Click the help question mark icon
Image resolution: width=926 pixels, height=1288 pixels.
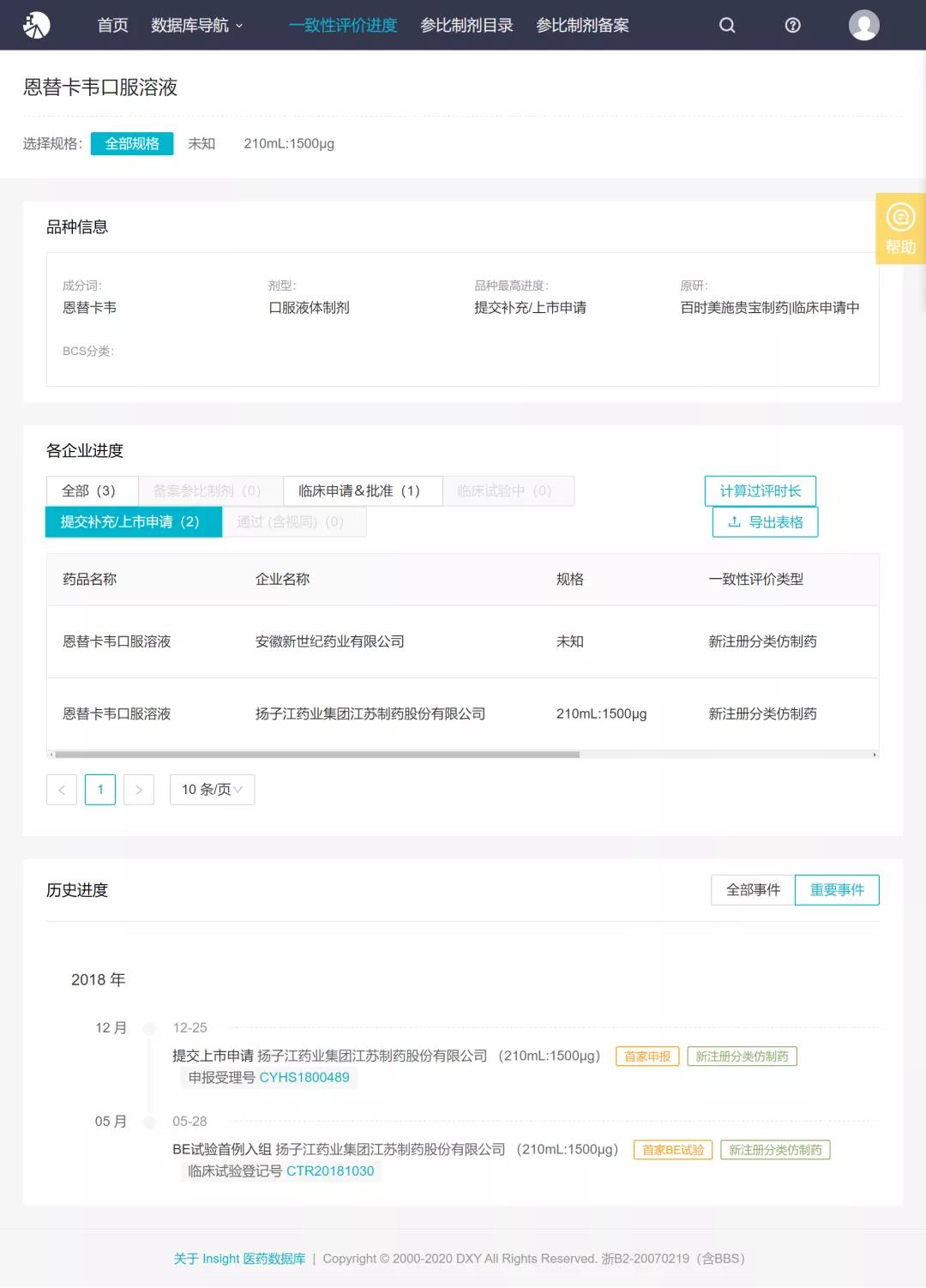(x=793, y=25)
